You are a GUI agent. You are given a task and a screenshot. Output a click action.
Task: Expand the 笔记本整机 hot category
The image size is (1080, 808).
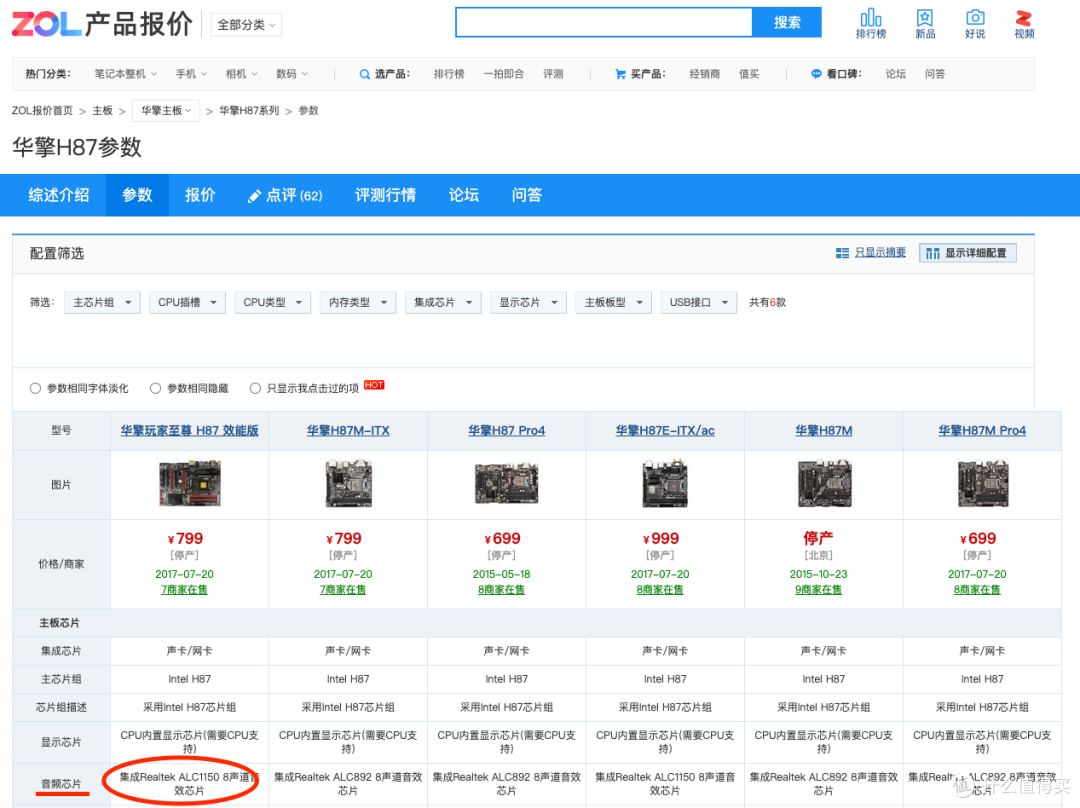tap(125, 74)
